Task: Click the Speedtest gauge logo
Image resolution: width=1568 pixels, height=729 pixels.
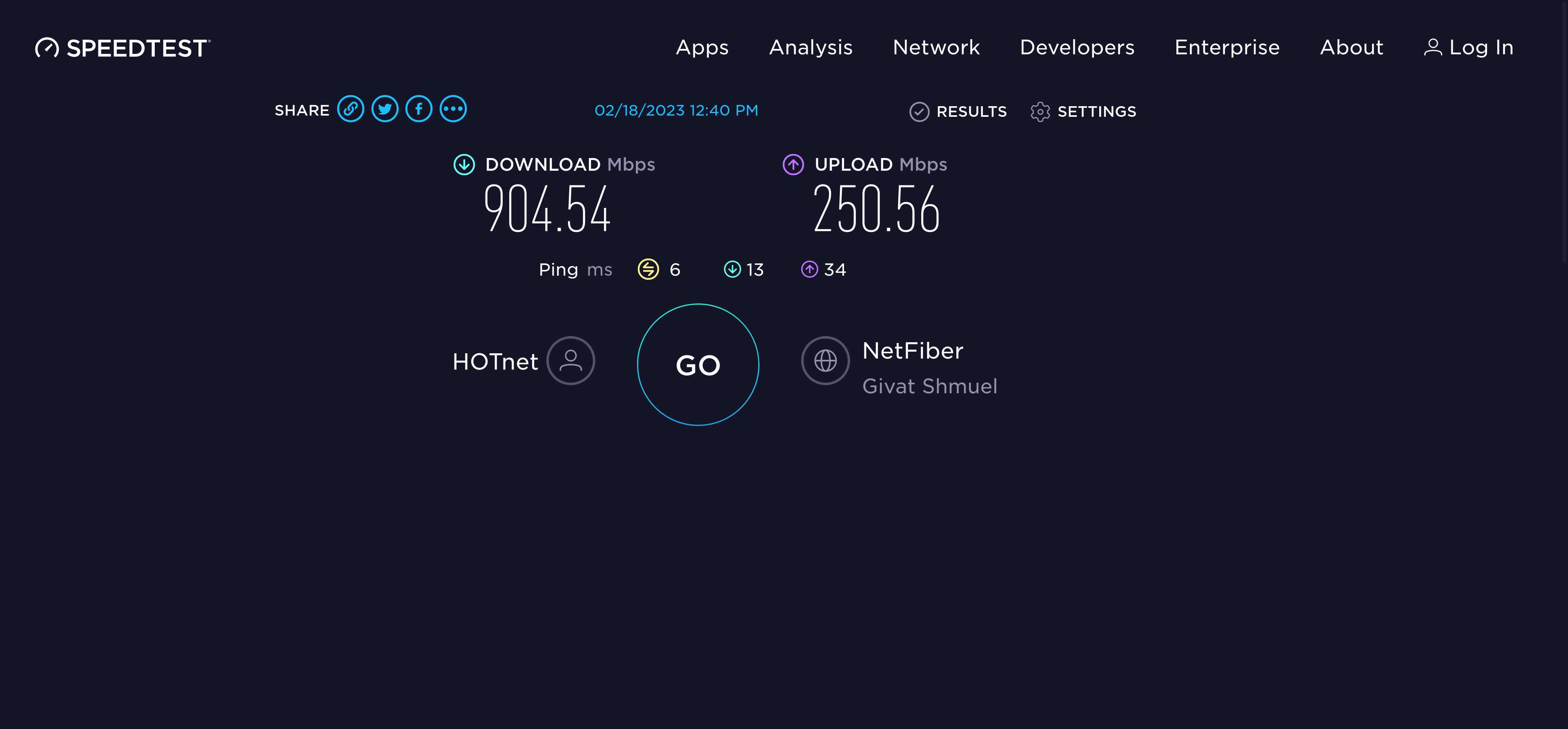Action: click(47, 48)
